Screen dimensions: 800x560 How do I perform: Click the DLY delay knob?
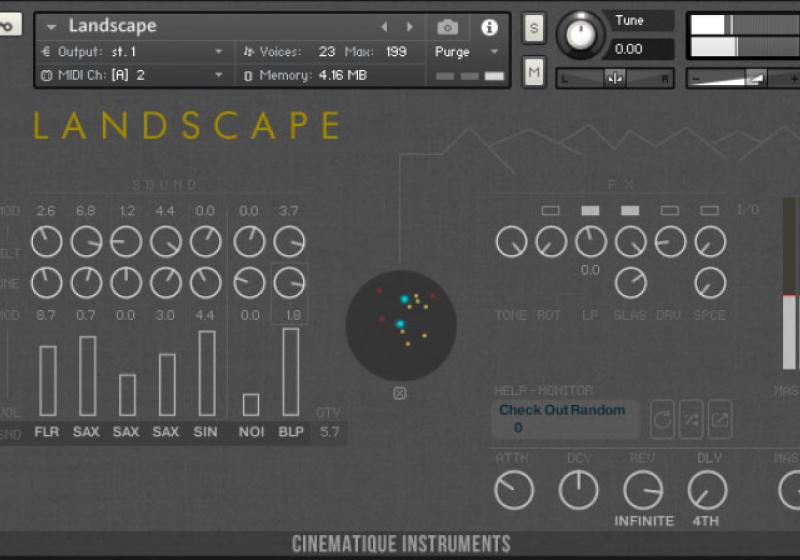(x=707, y=490)
